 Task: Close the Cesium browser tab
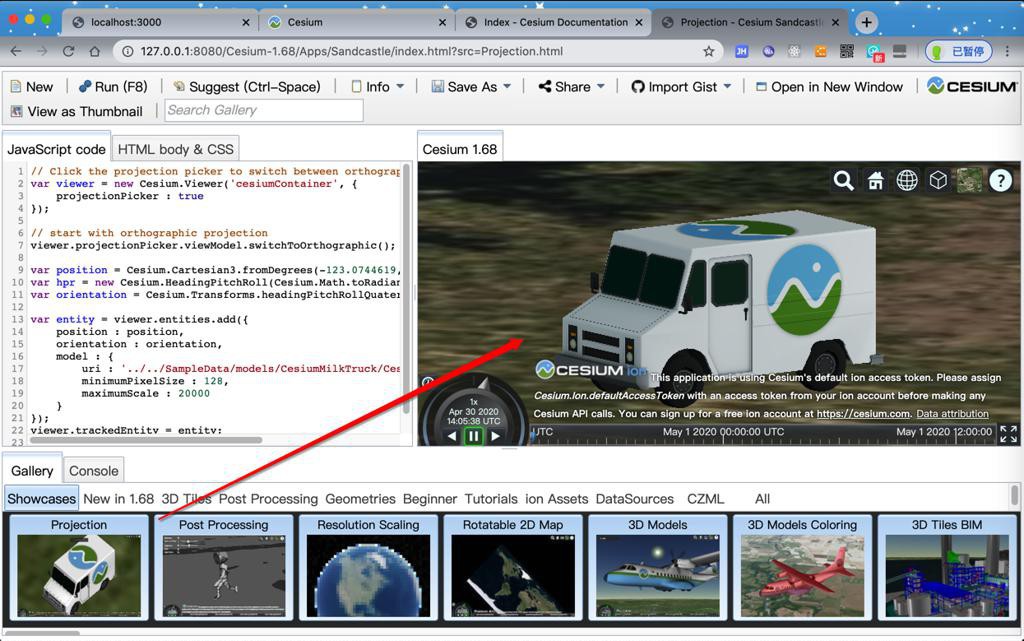[x=442, y=22]
